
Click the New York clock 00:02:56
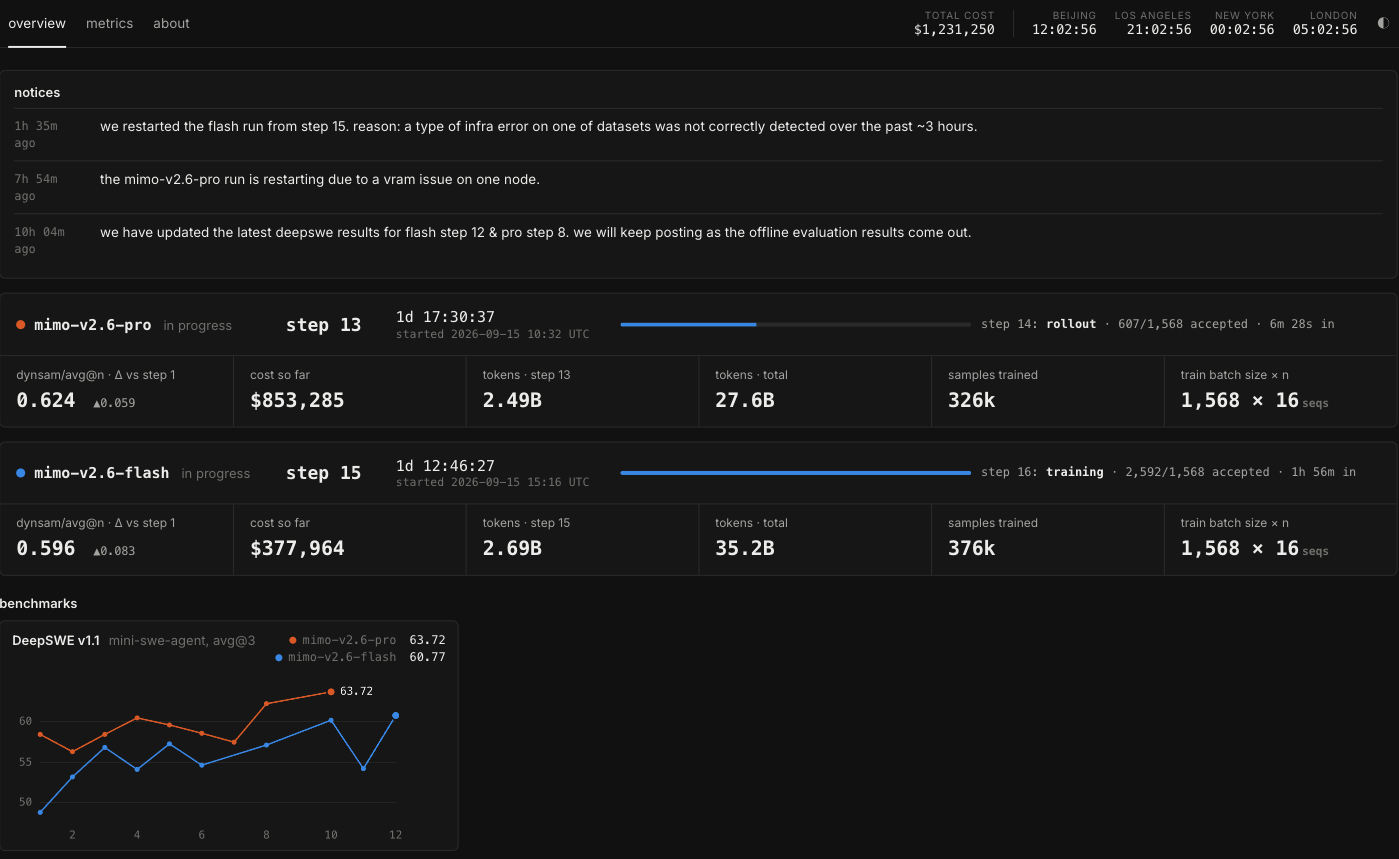pos(1242,30)
